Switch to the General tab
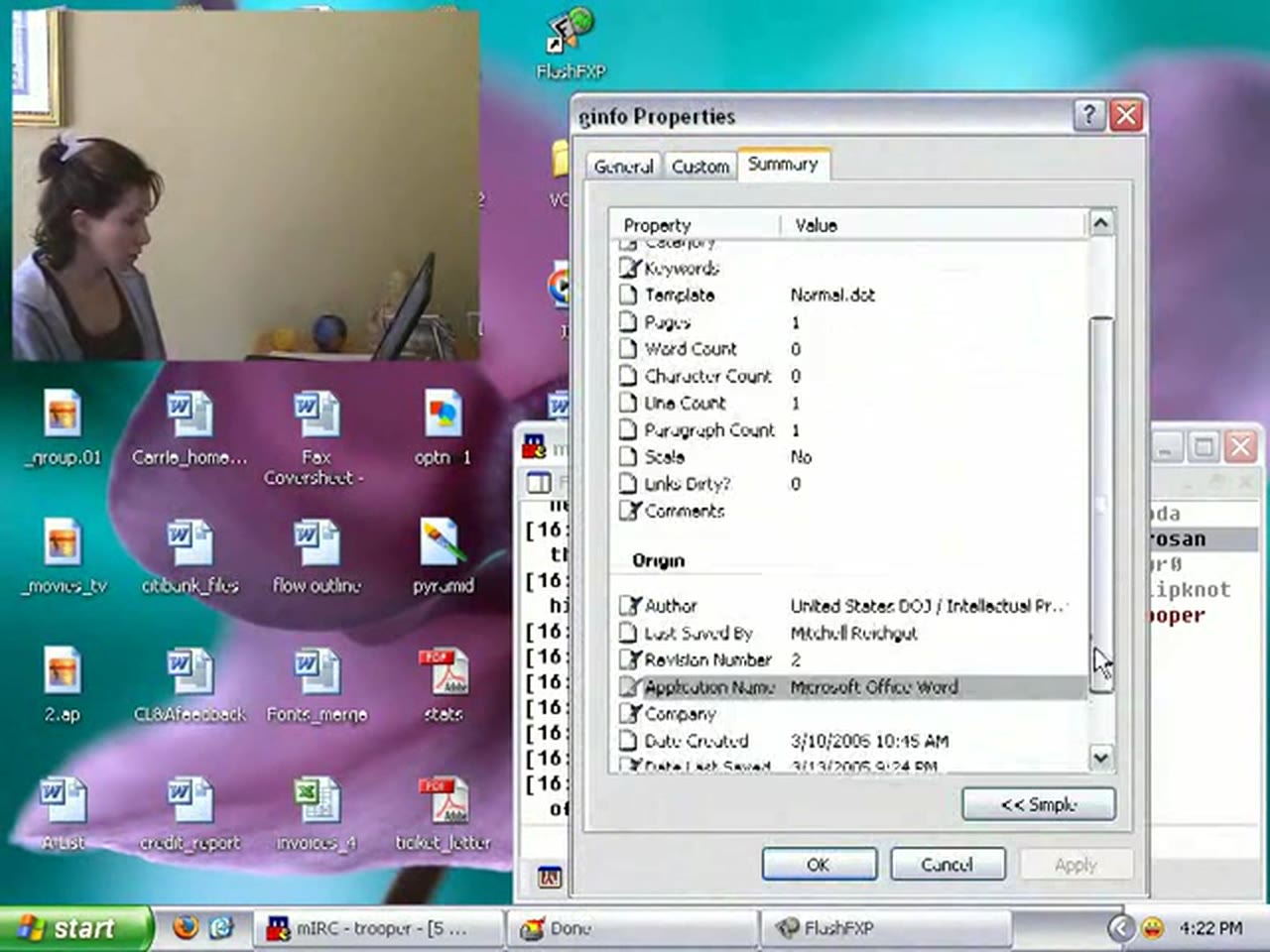This screenshot has height=952, width=1270. pyautogui.click(x=624, y=167)
